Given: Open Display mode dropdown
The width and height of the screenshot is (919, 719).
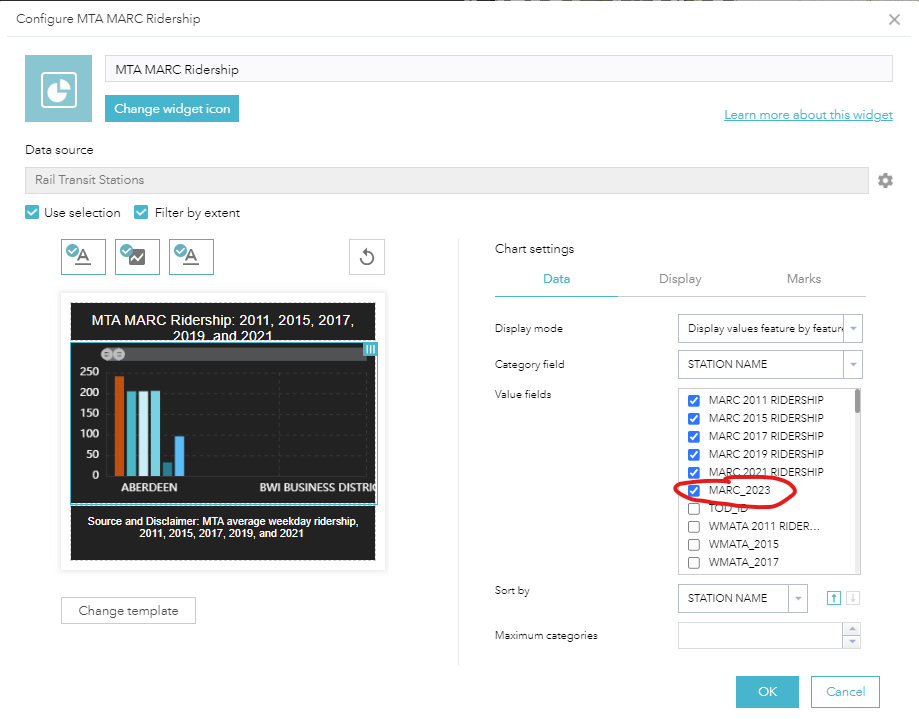Looking at the screenshot, I should click(x=770, y=329).
